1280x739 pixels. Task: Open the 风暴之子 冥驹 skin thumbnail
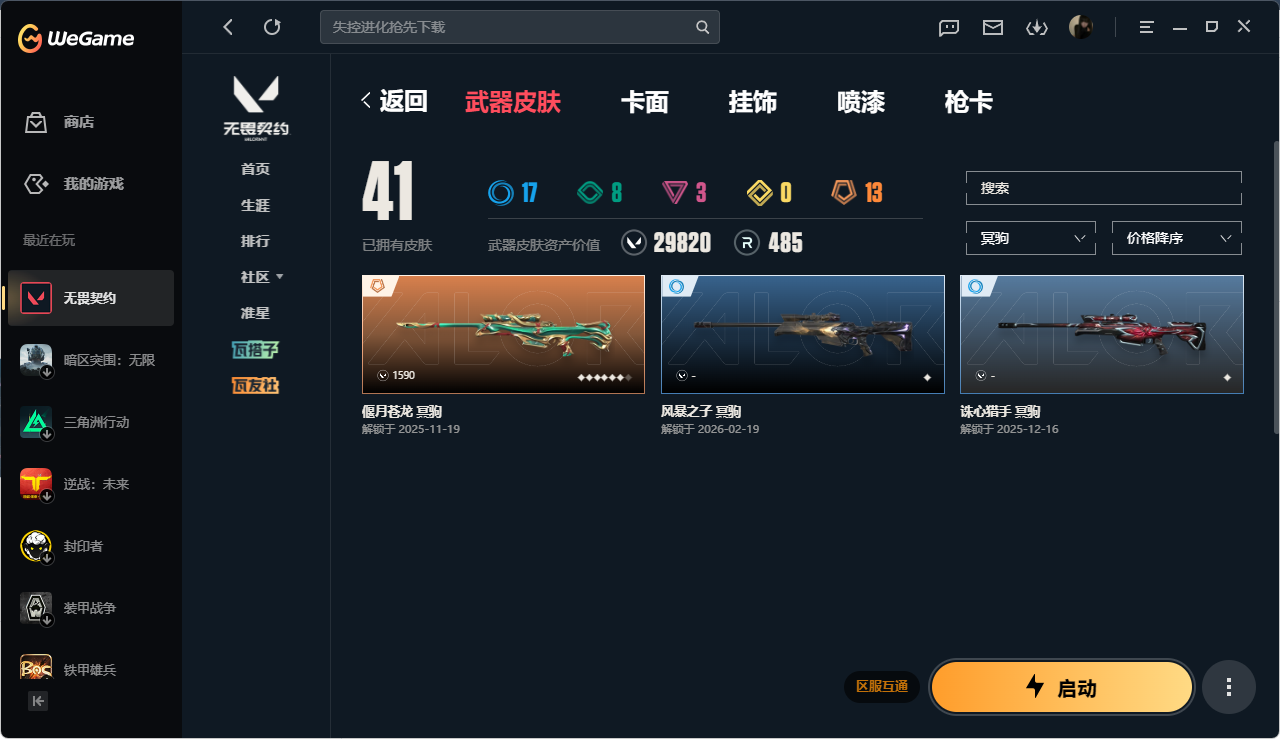[803, 334]
